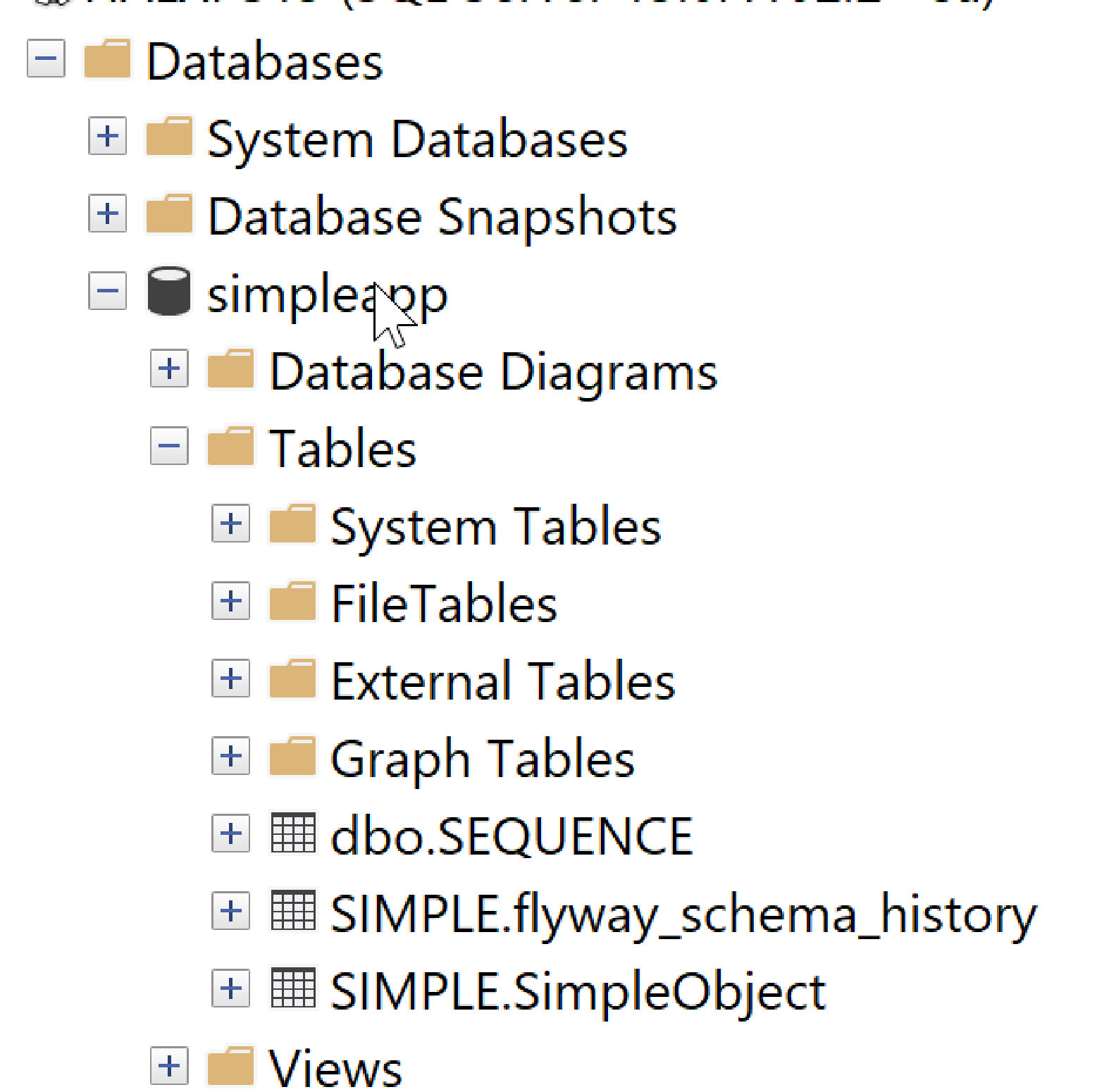
Task: Click the SIMPLE.flyway_schema_history table grid icon
Action: coord(293,911)
